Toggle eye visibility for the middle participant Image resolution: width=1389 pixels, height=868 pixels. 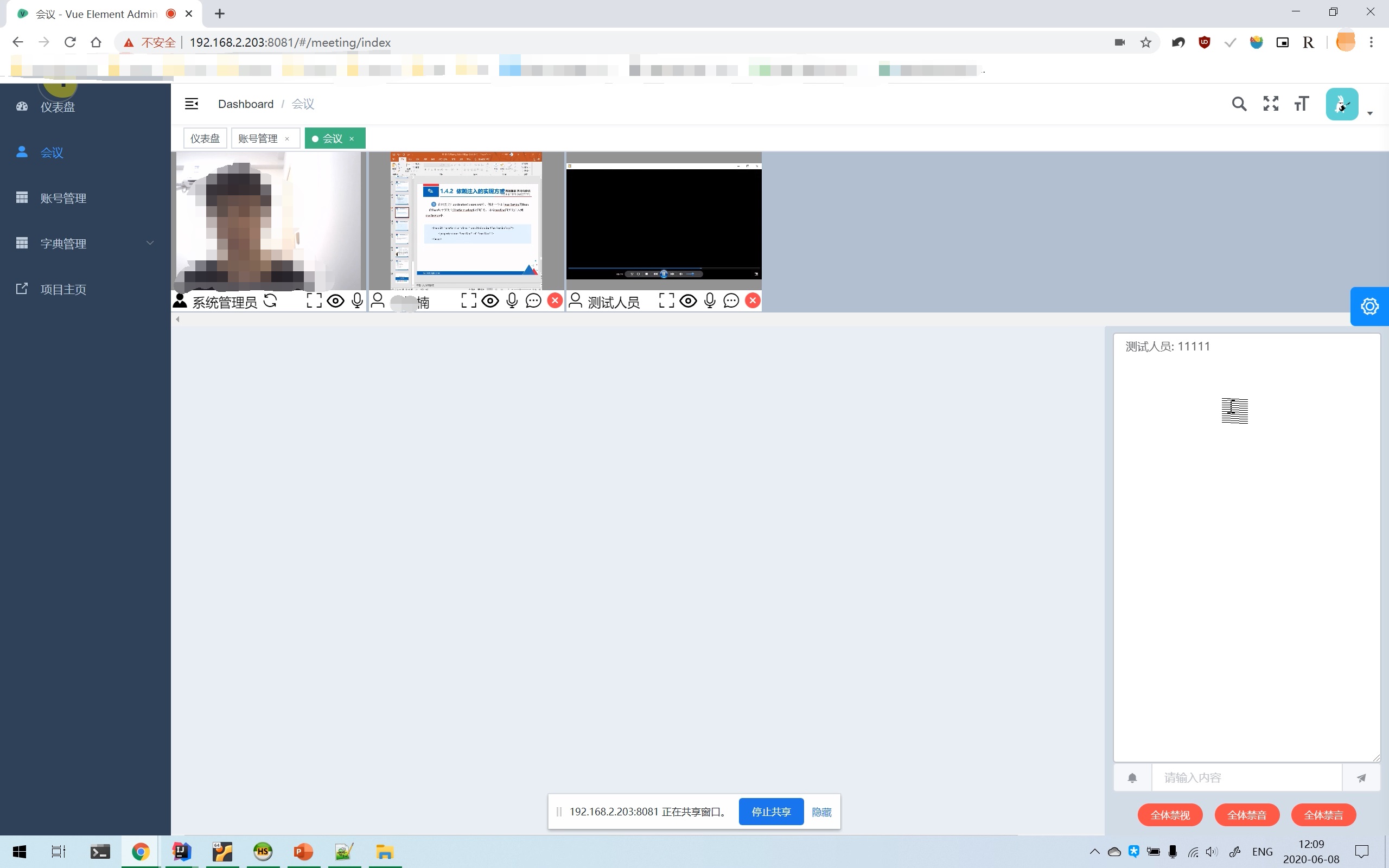click(490, 301)
